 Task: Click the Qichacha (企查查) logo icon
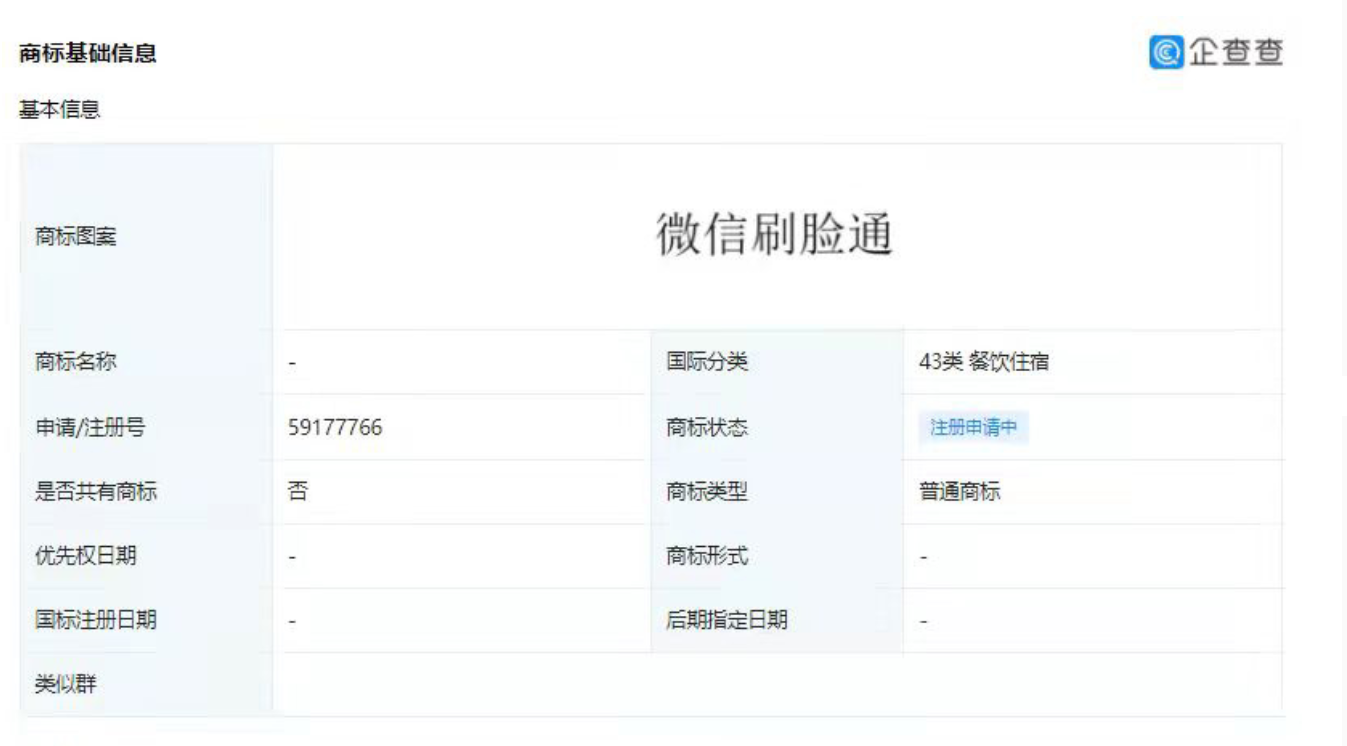[1165, 52]
